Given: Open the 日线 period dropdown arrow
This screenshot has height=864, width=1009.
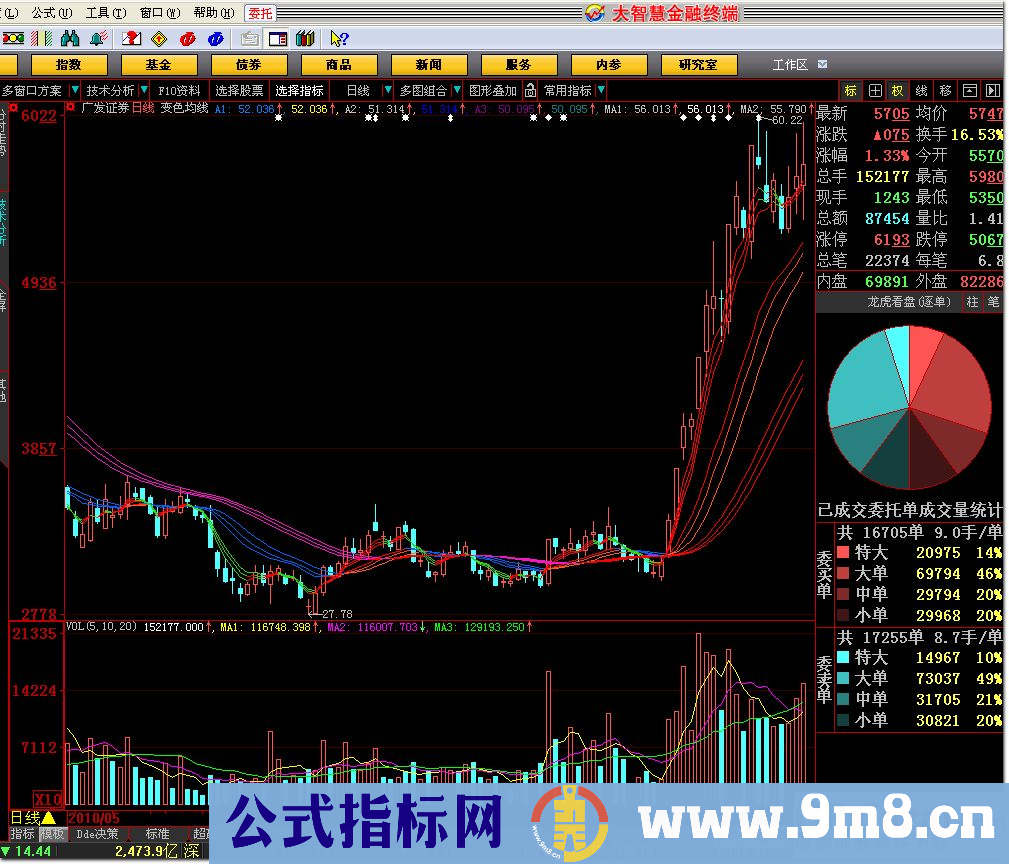Looking at the screenshot, I should coord(387,90).
